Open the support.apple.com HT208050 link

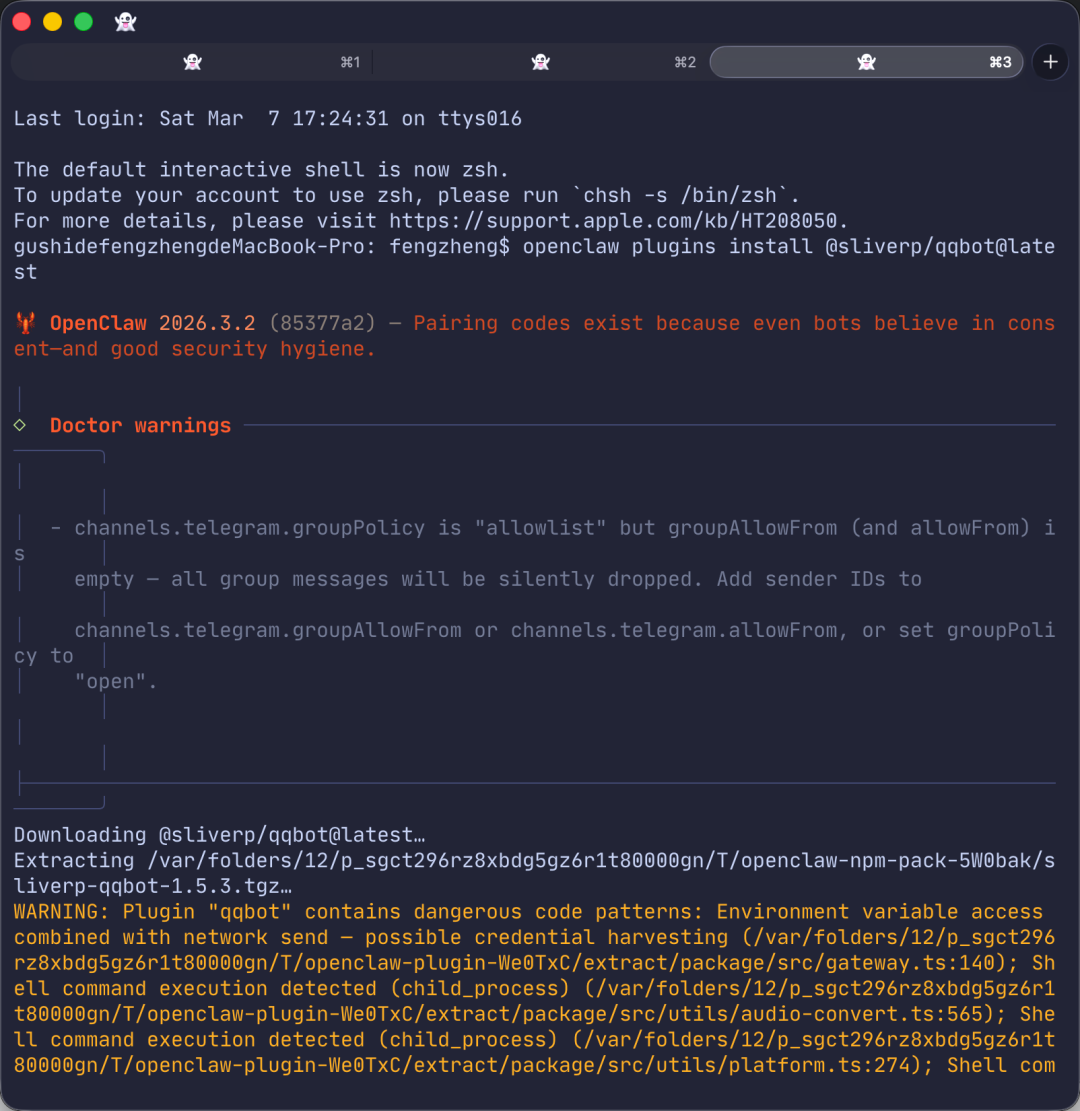coord(612,221)
